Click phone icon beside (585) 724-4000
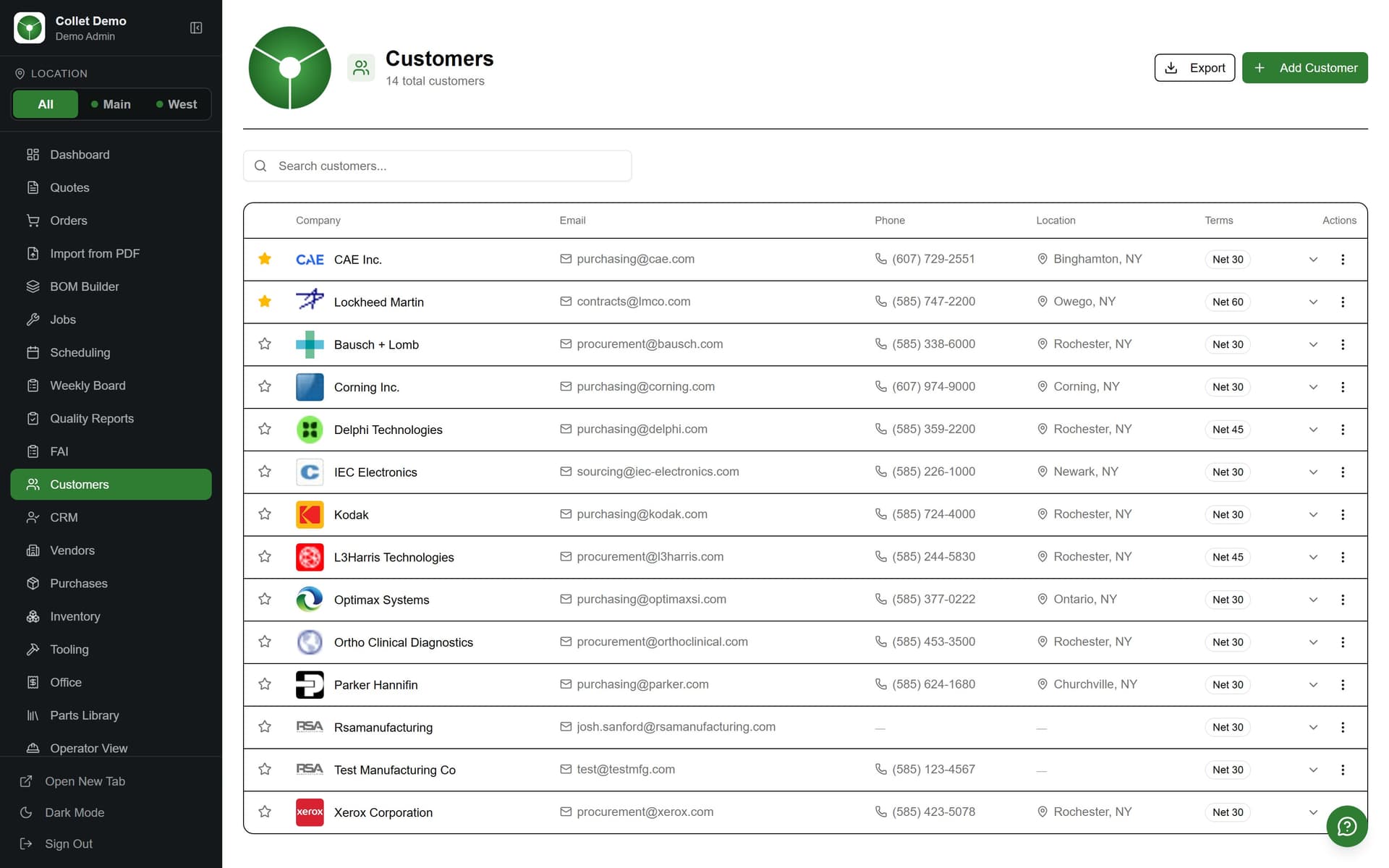The width and height of the screenshot is (1389, 868). coord(880,514)
